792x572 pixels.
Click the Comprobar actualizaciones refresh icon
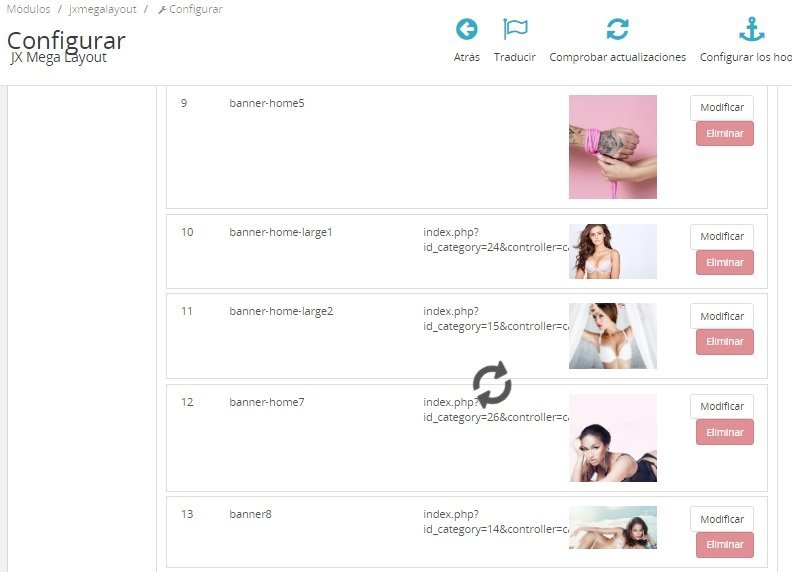(x=617, y=29)
